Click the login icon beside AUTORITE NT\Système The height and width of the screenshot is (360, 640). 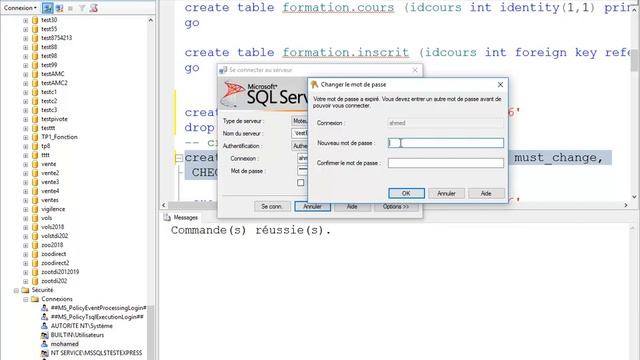tap(44, 326)
